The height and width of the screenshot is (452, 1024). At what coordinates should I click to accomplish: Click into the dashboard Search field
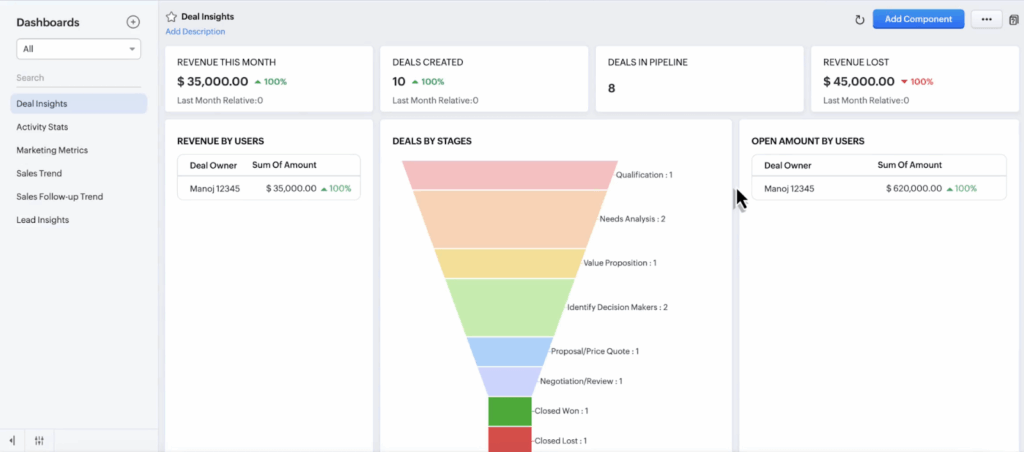(78, 78)
